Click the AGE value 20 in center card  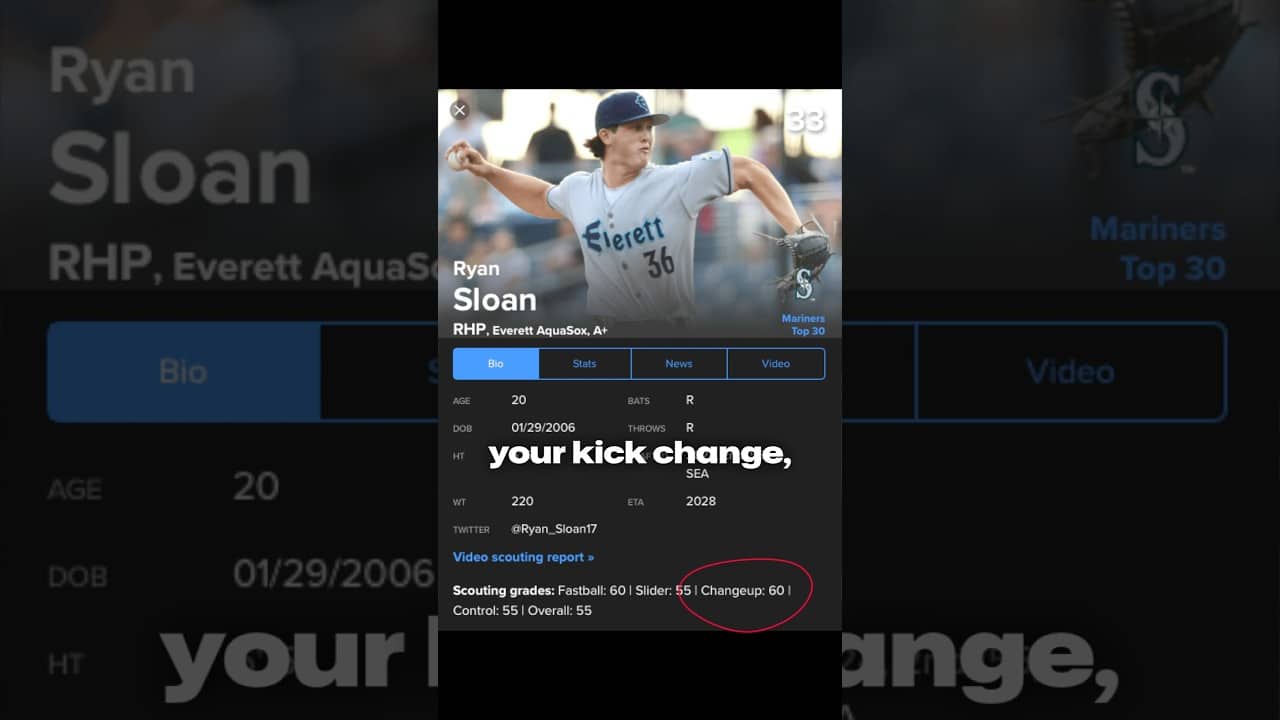[x=518, y=400]
